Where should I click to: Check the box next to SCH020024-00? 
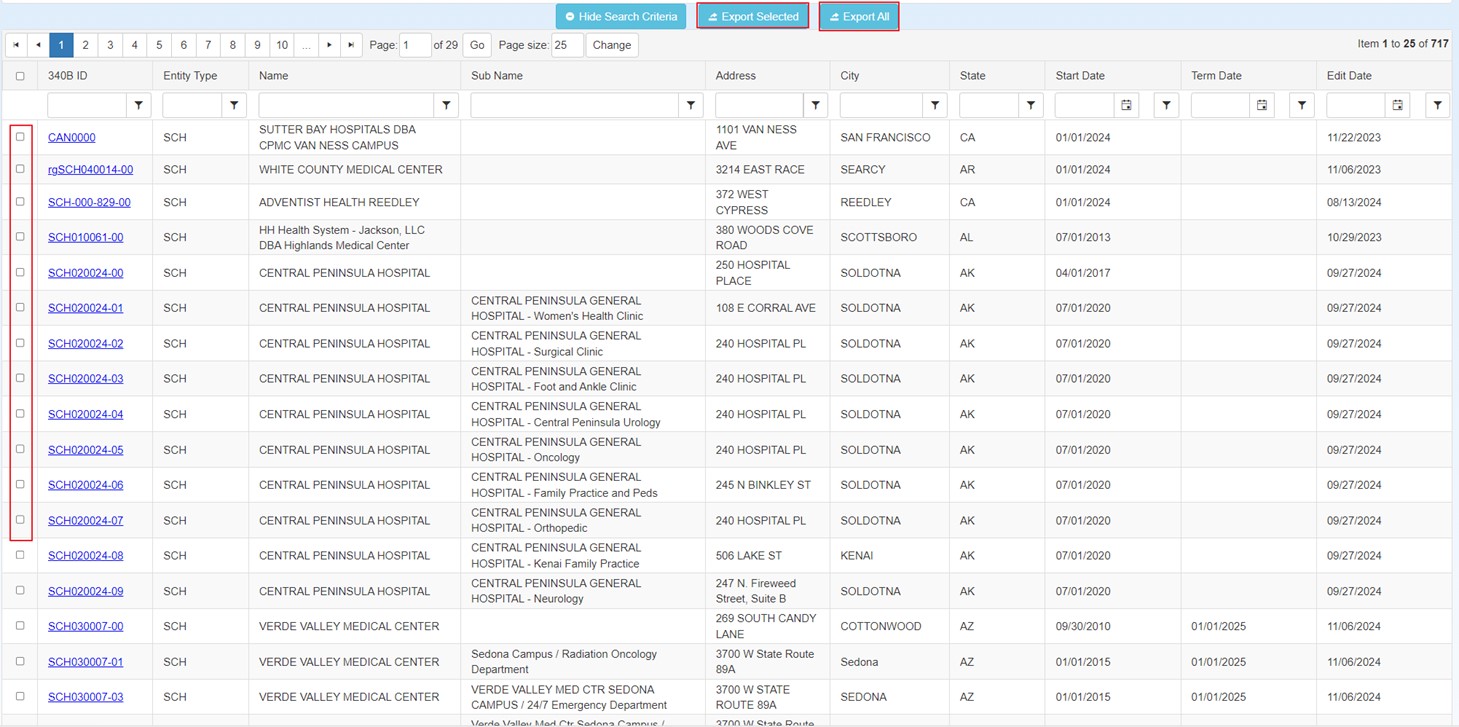coord(20,272)
